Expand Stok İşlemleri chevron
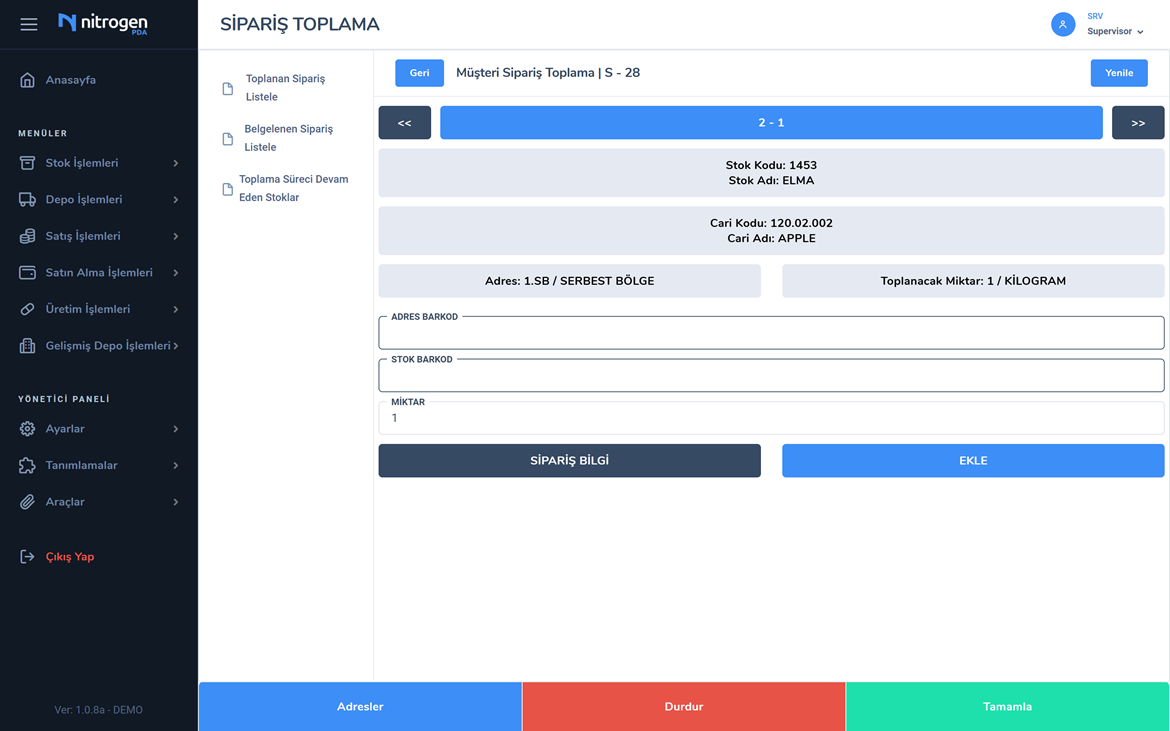 point(176,163)
